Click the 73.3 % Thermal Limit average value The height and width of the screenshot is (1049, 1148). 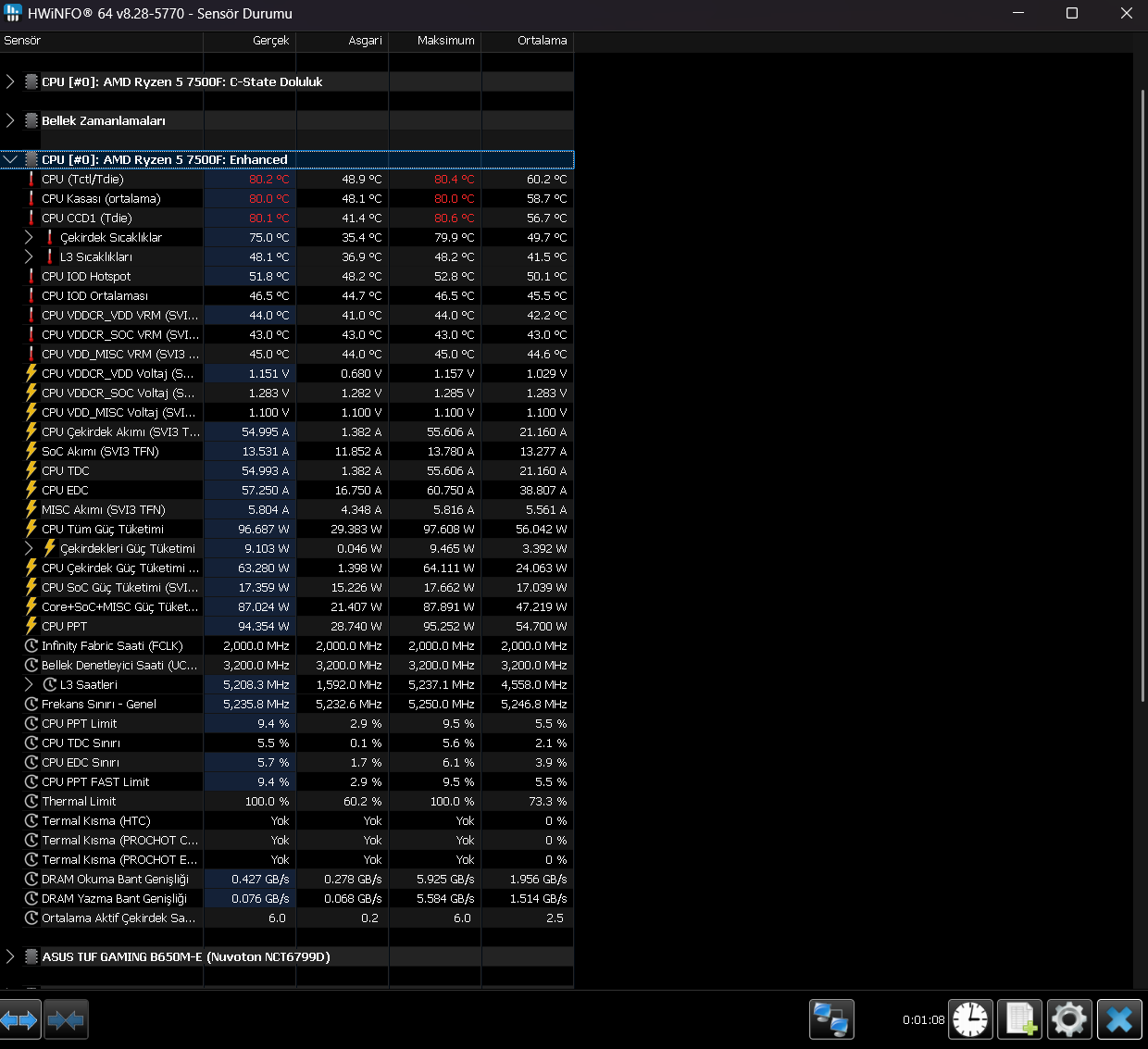546,802
